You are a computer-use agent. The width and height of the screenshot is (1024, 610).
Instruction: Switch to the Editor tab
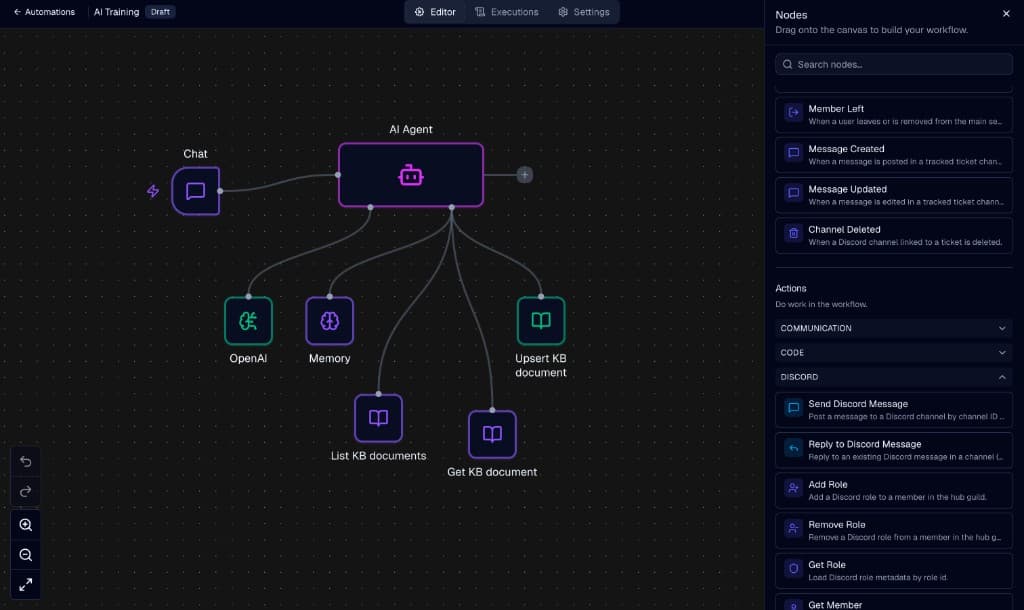[x=435, y=12]
